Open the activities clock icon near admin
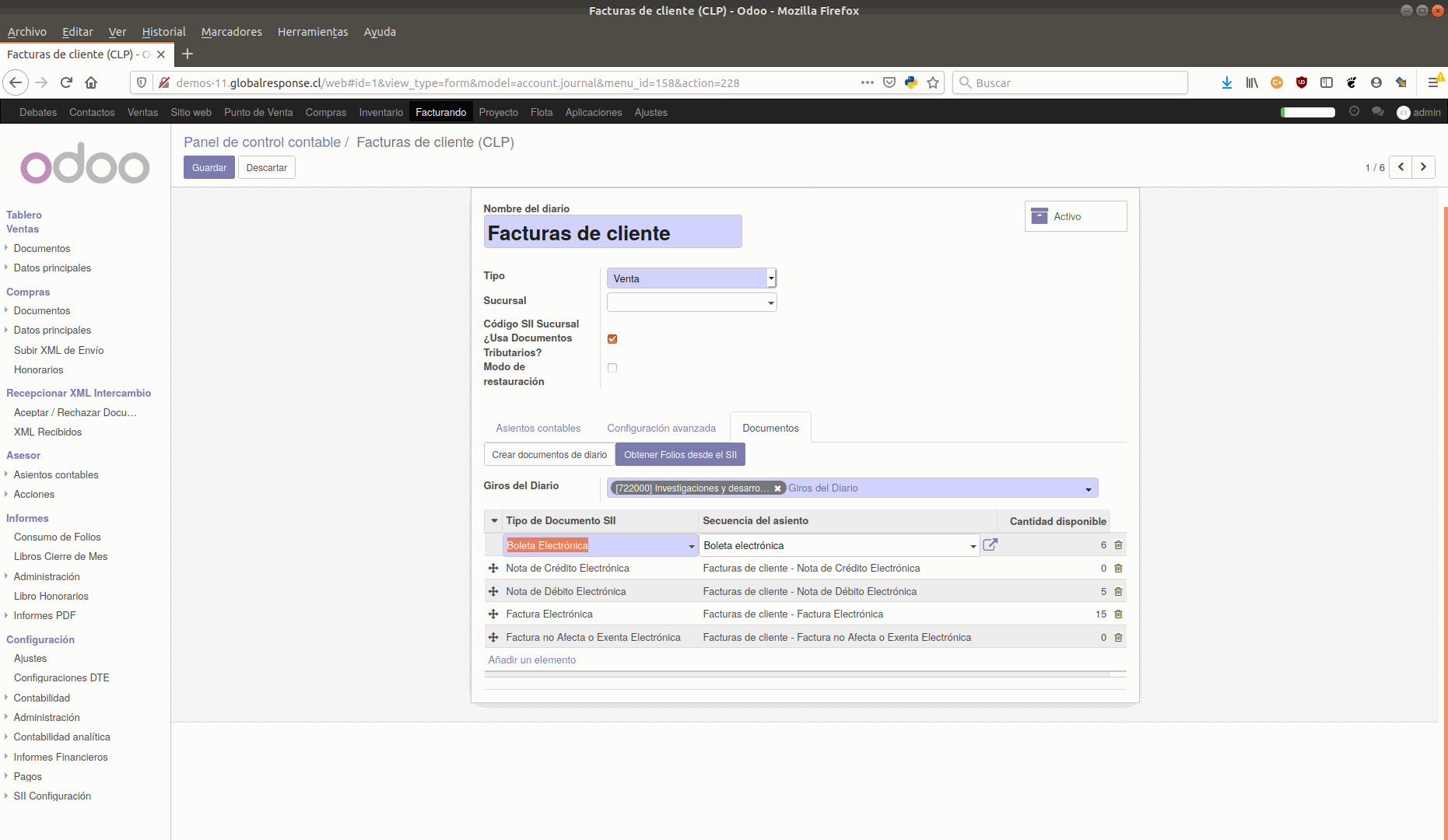This screenshot has height=840, width=1448. (x=1354, y=112)
